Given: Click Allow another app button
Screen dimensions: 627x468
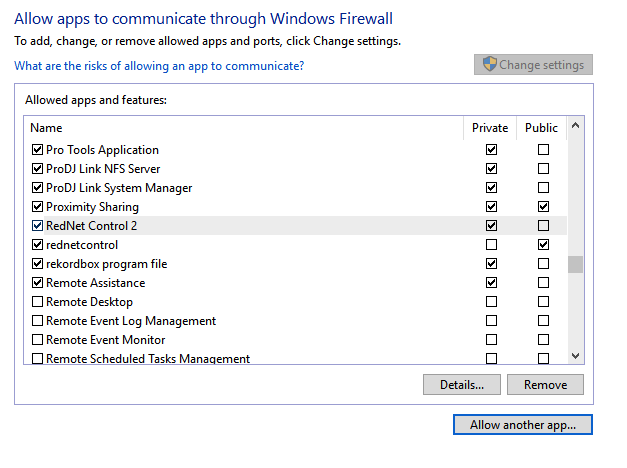Looking at the screenshot, I should click(x=523, y=424).
